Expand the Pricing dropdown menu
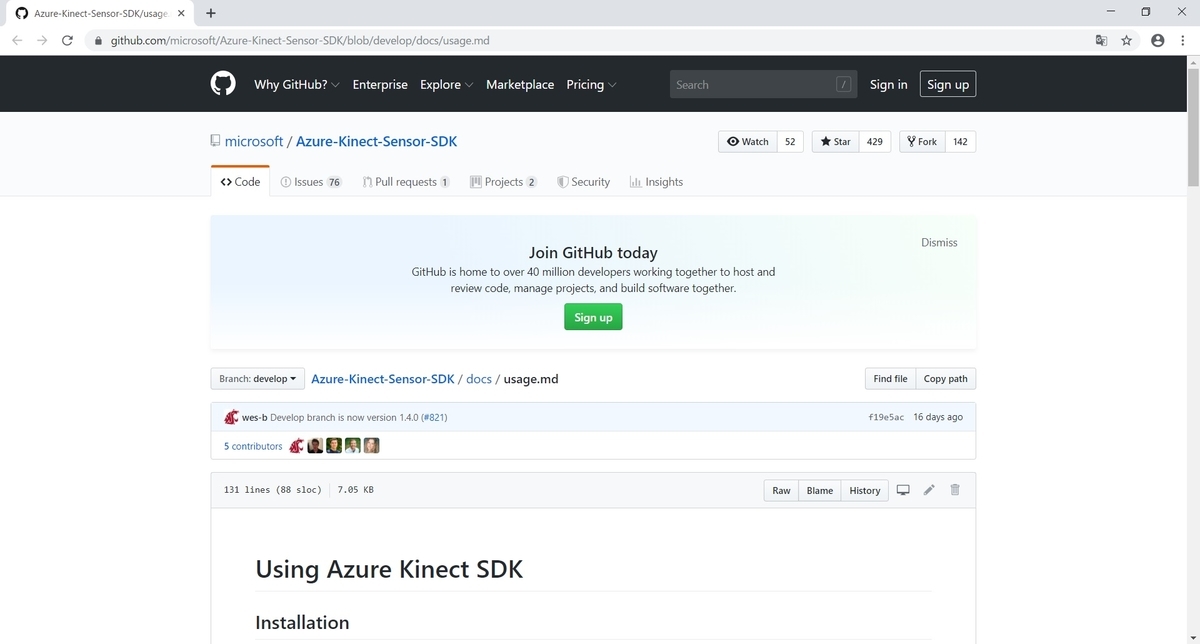Screen dimensions: 1200x644 click(x=591, y=85)
